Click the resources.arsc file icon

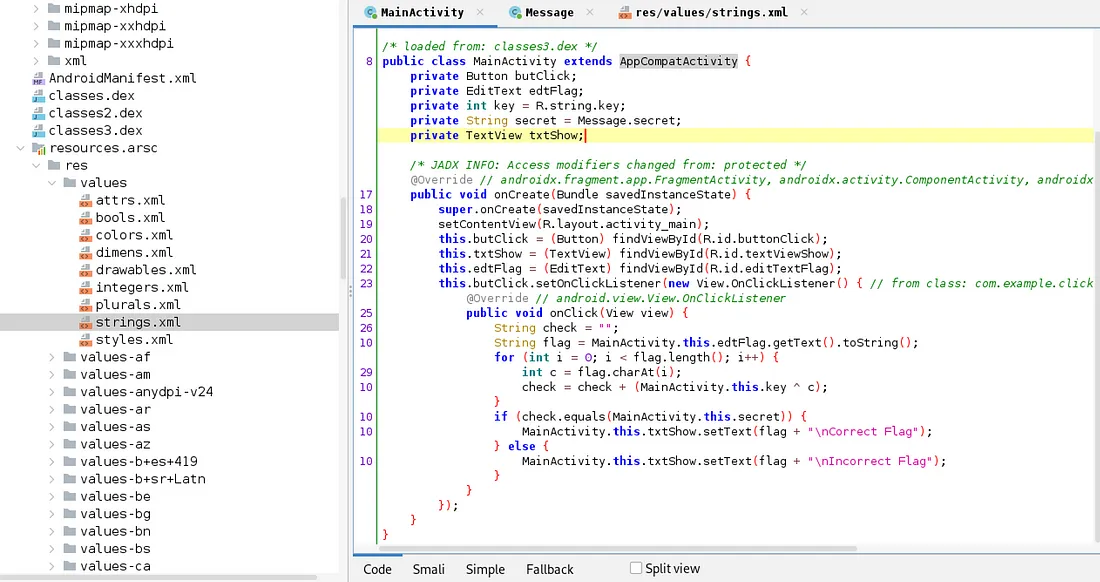[x=39, y=149]
